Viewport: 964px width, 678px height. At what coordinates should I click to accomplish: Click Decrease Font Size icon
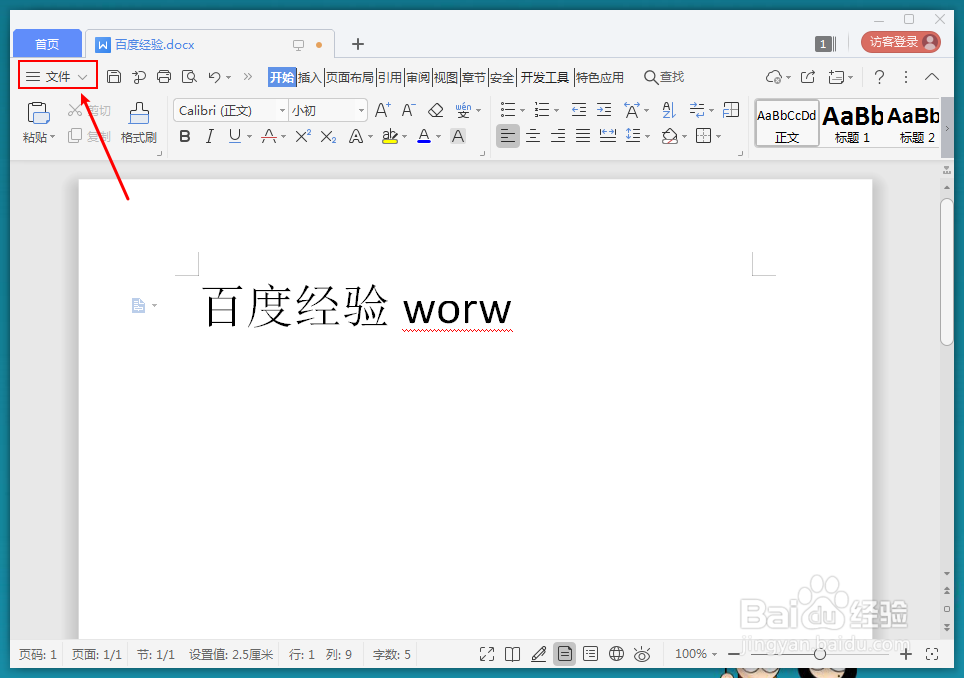click(x=408, y=110)
